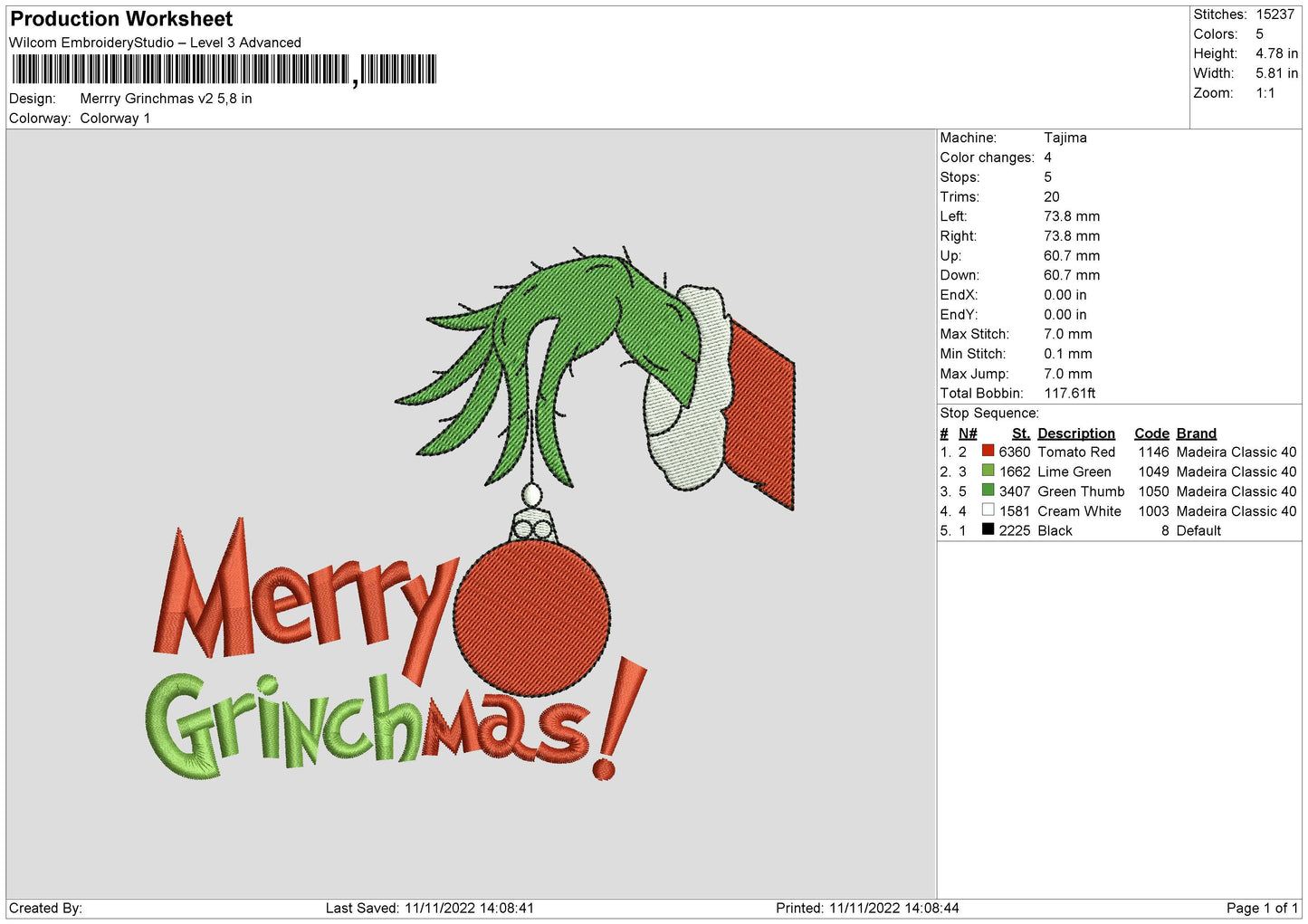The image size is (1308, 924).
Task: Click the Brand column header
Action: [1197, 433]
